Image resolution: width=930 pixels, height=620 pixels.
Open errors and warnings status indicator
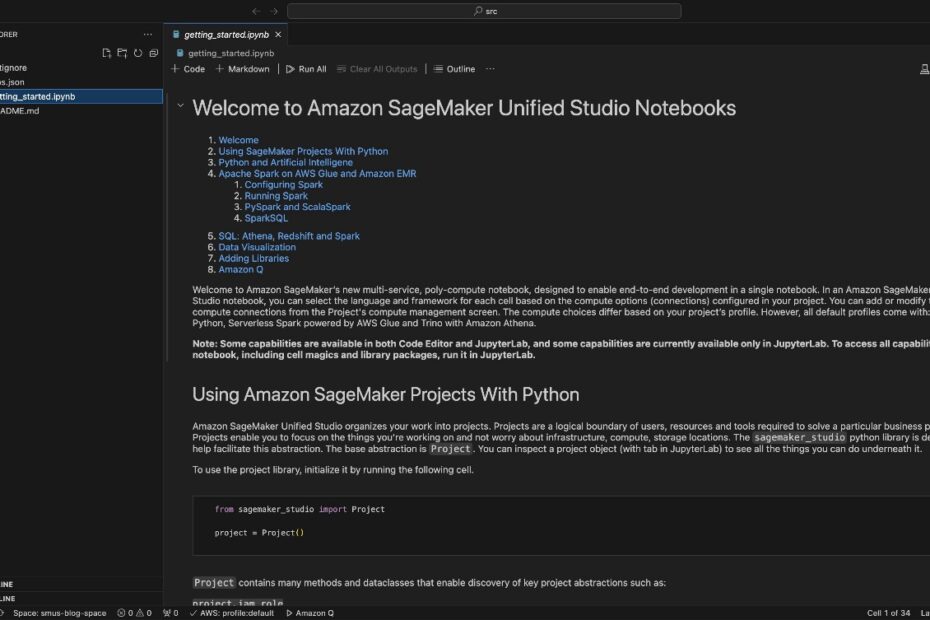(135, 613)
